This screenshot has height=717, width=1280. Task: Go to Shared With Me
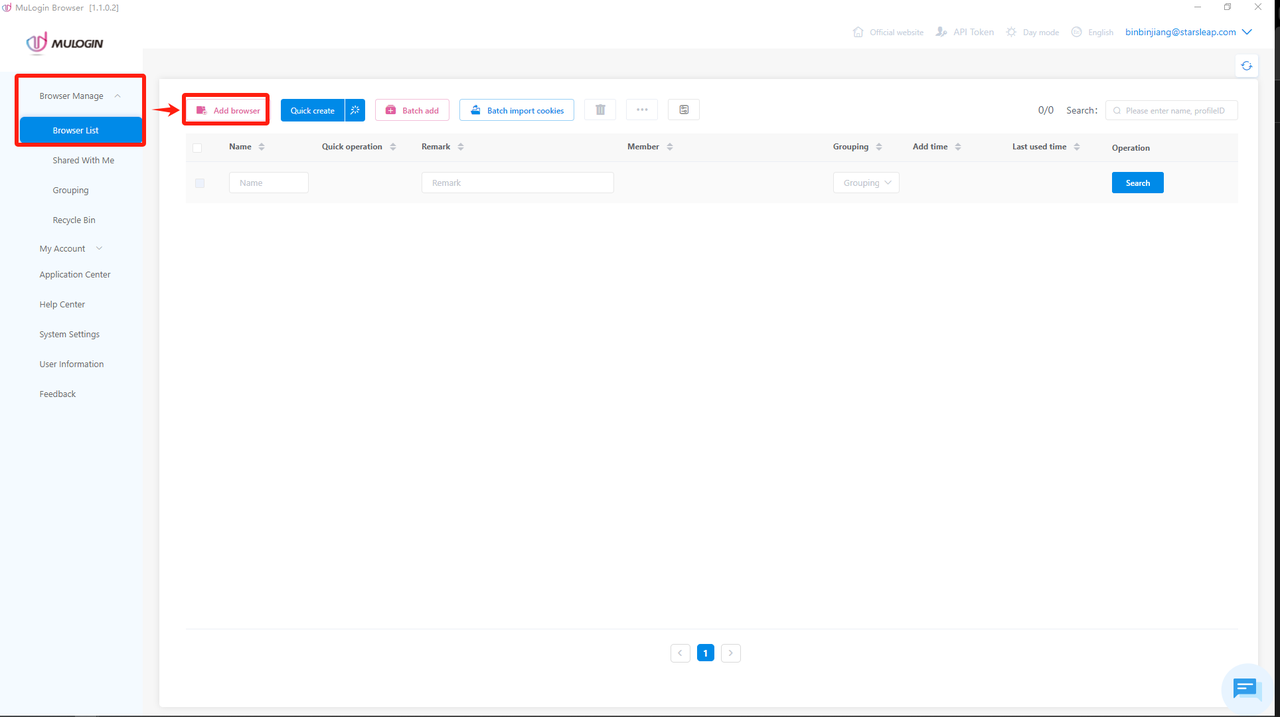(x=83, y=160)
